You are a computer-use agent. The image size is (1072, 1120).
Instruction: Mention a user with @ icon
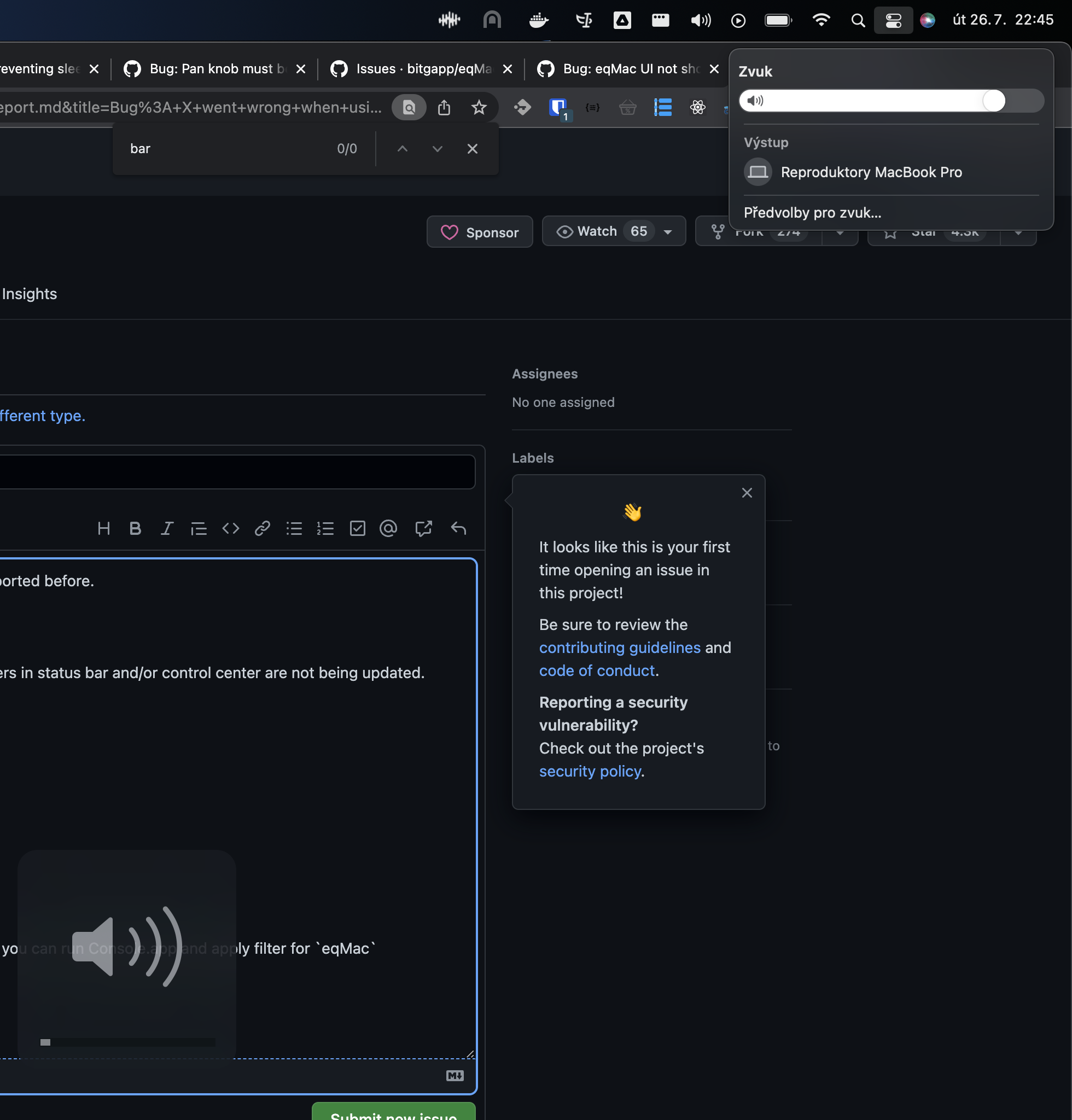[x=388, y=529]
